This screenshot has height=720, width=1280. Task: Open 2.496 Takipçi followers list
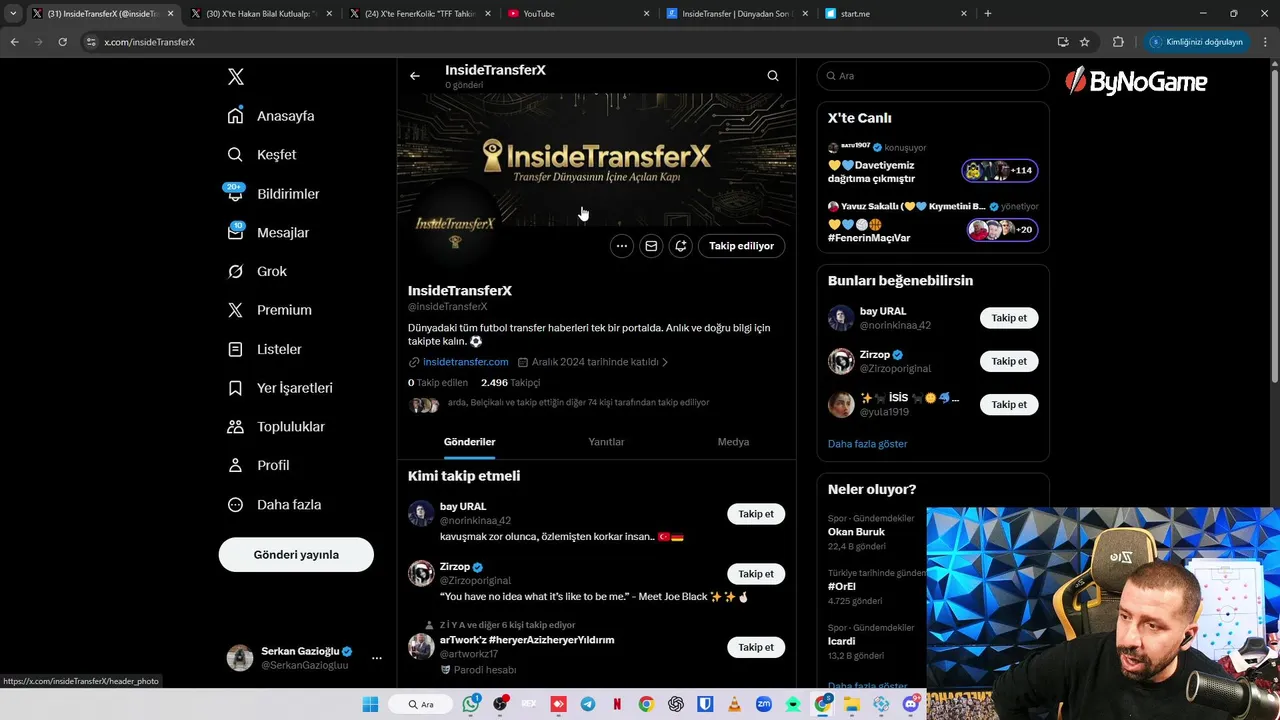click(x=510, y=383)
